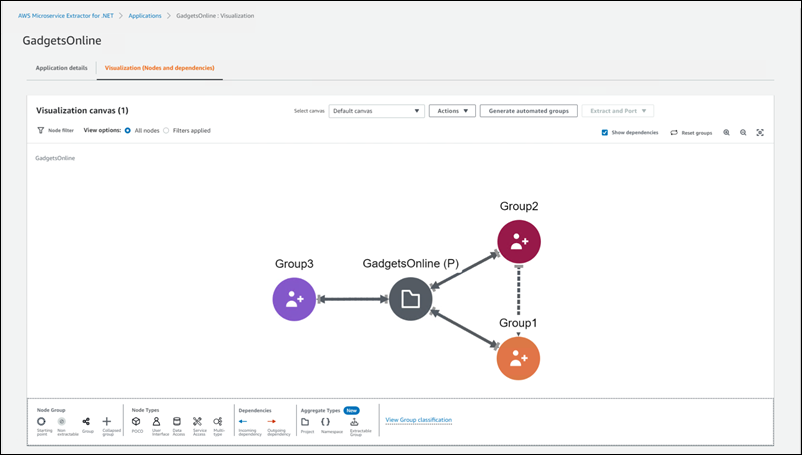Toggle the Show dependencies checkbox
The width and height of the screenshot is (802, 455).
point(605,132)
